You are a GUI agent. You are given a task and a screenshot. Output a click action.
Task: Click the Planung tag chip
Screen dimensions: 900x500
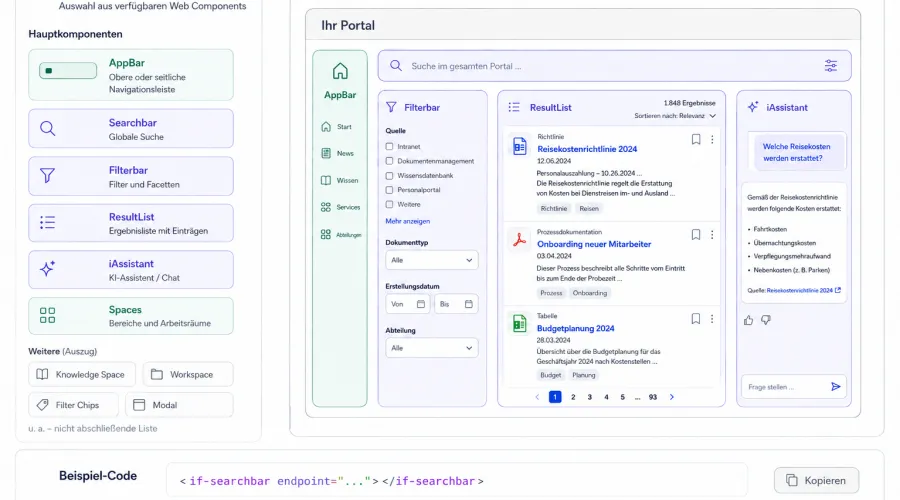584,375
